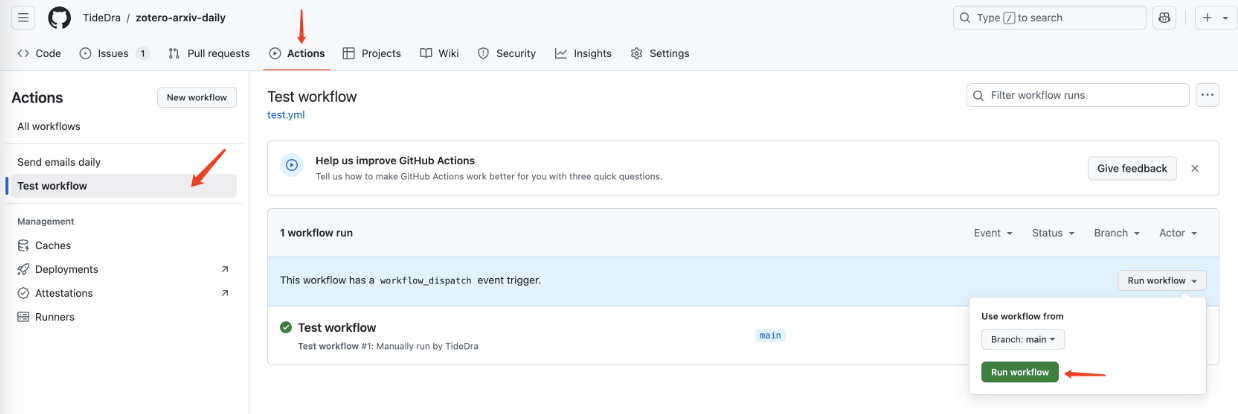The height and width of the screenshot is (414, 1238).
Task: Open the Pull requests tab
Action: [208, 53]
